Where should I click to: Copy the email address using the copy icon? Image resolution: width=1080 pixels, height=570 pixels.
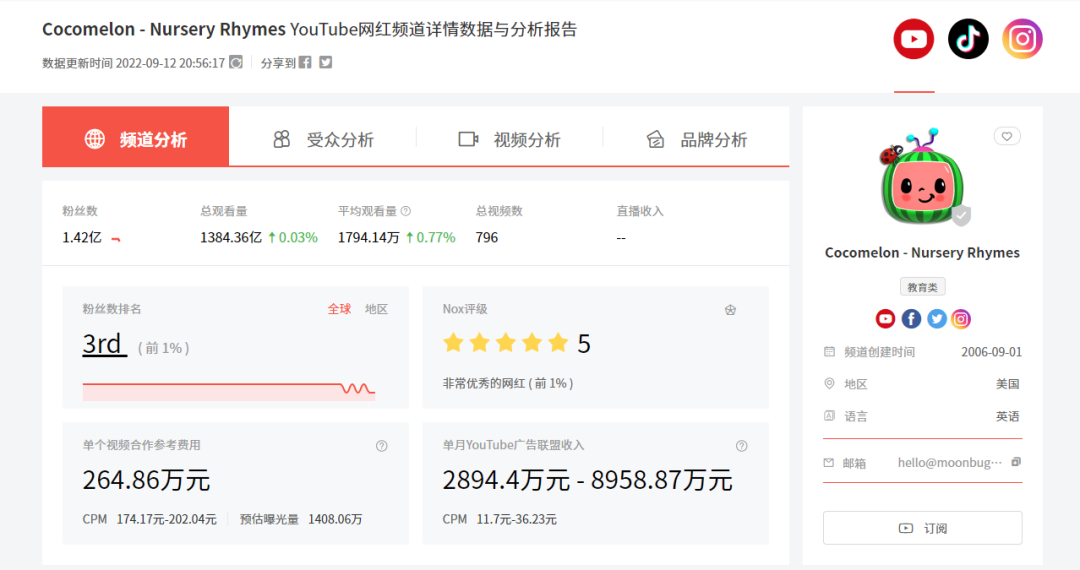pyautogui.click(x=1016, y=462)
